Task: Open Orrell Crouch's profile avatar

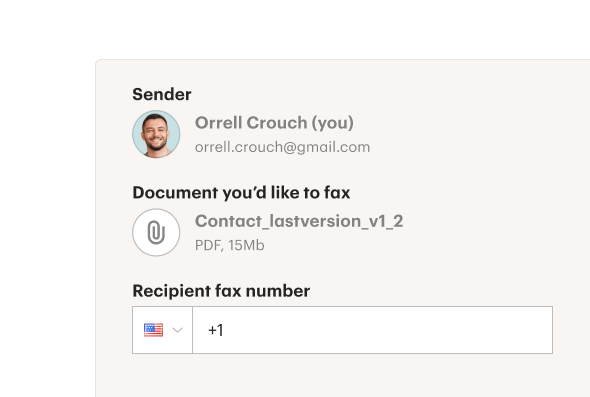Action: click(156, 134)
